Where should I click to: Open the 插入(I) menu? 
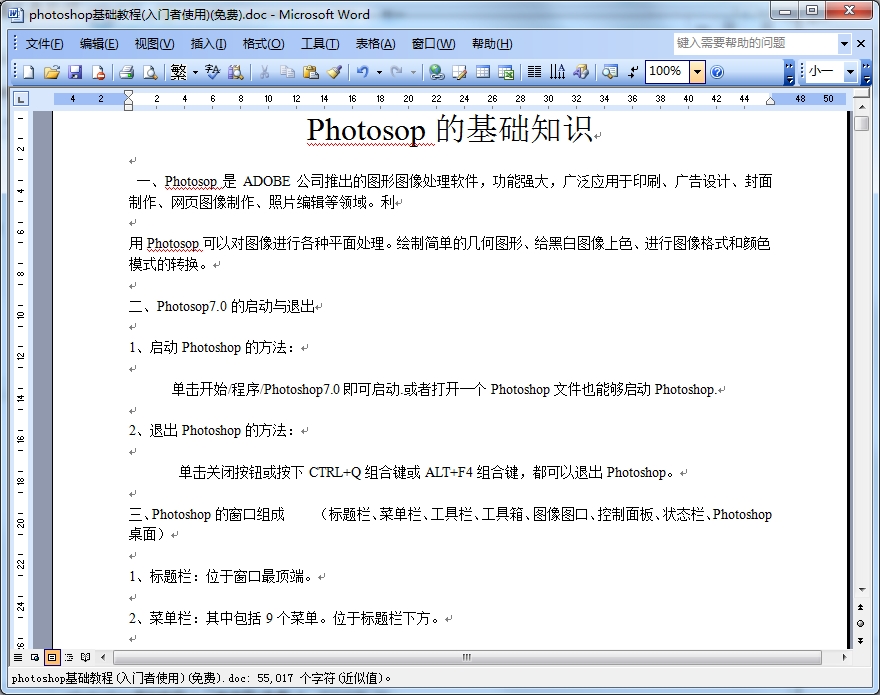coord(209,44)
